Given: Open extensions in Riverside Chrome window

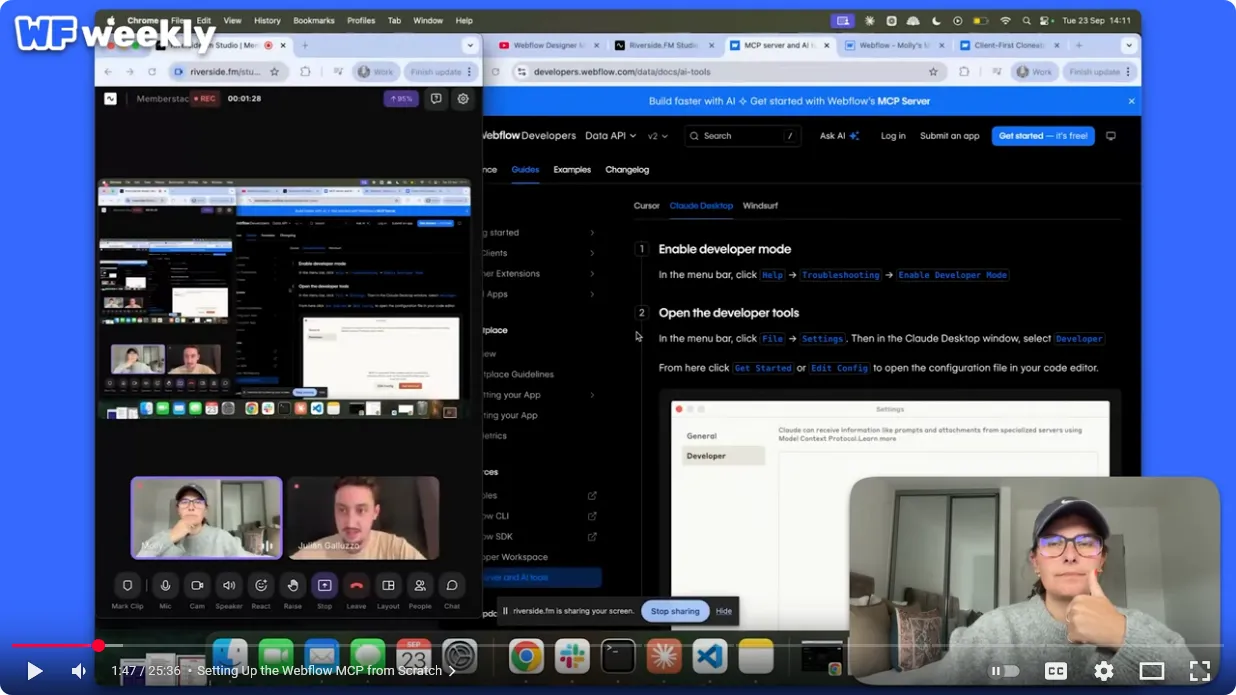Looking at the screenshot, I should 305,72.
